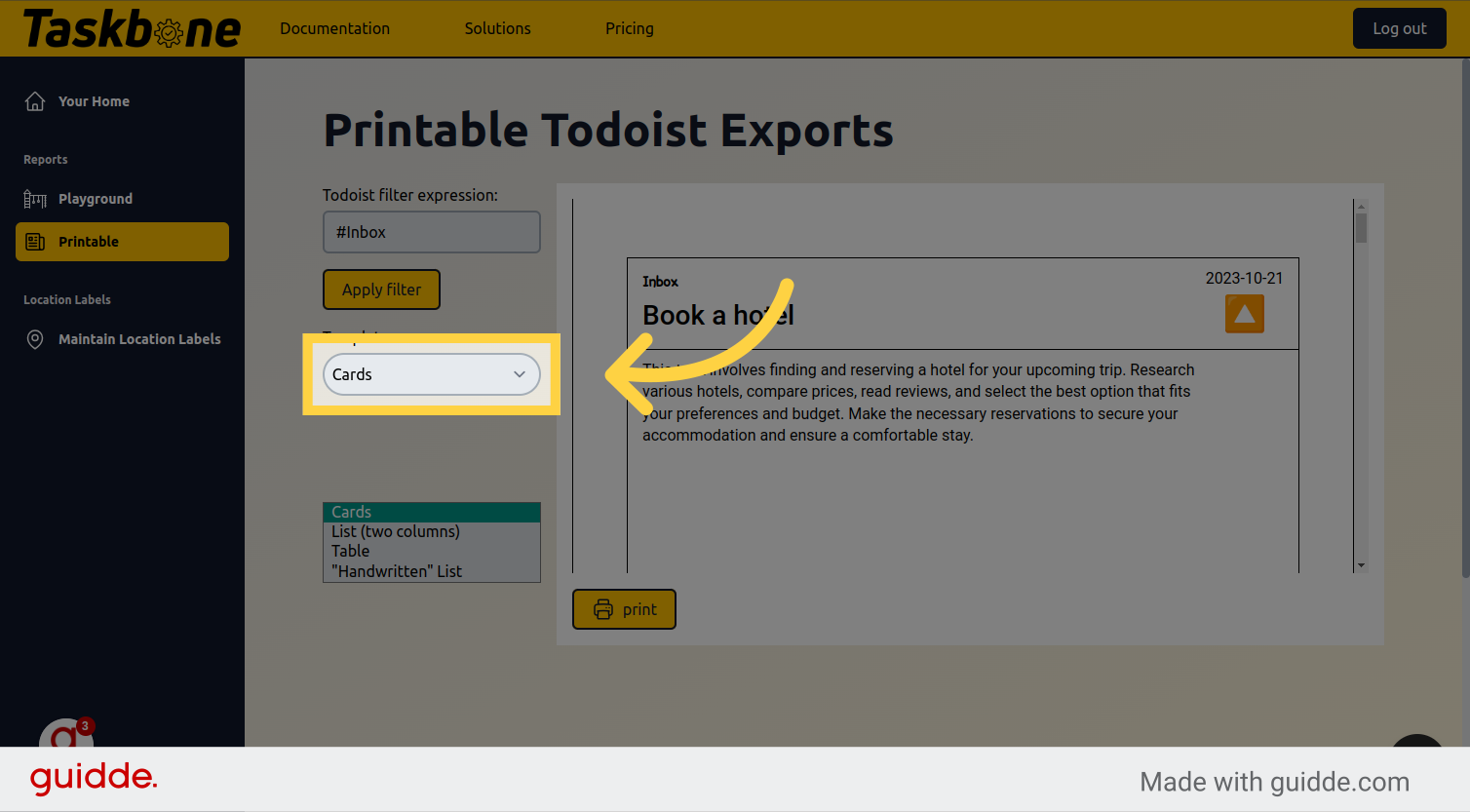Open Maintain Location Labels
This screenshot has height=812, width=1470.
pyautogui.click(x=139, y=339)
